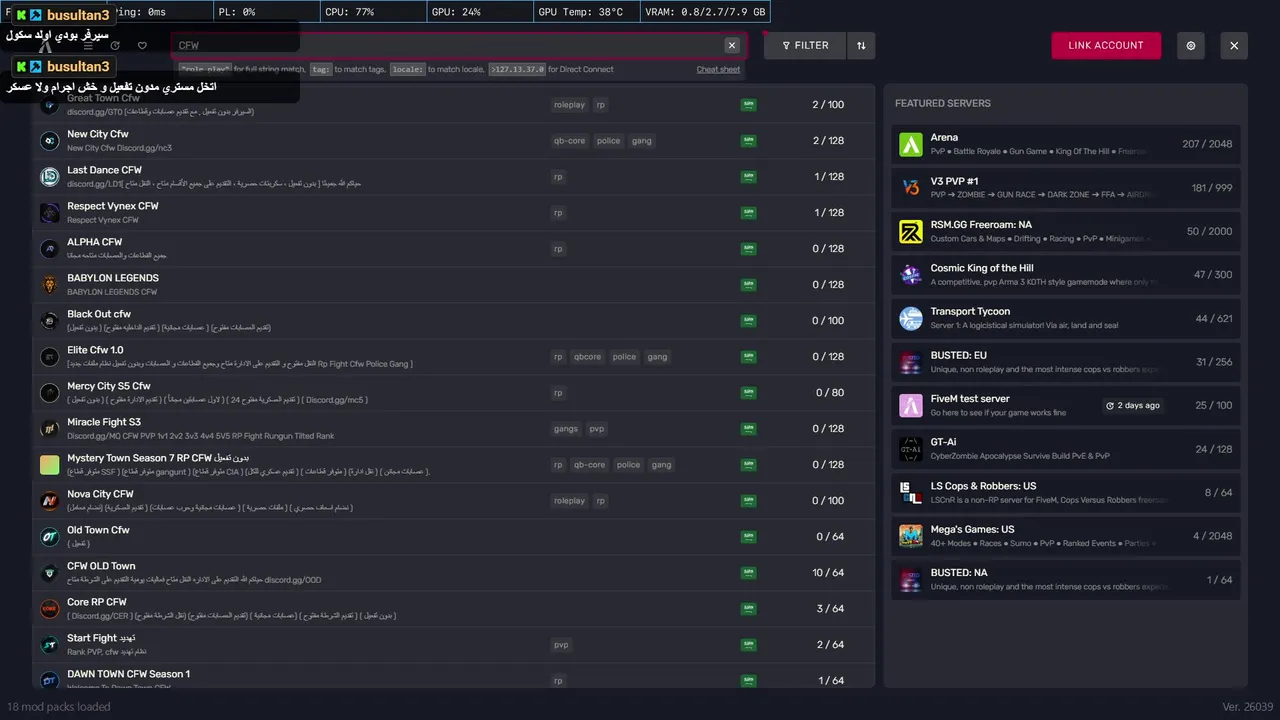Click the 10 / 64 player count
This screenshot has height=720, width=1280.
tap(828, 573)
